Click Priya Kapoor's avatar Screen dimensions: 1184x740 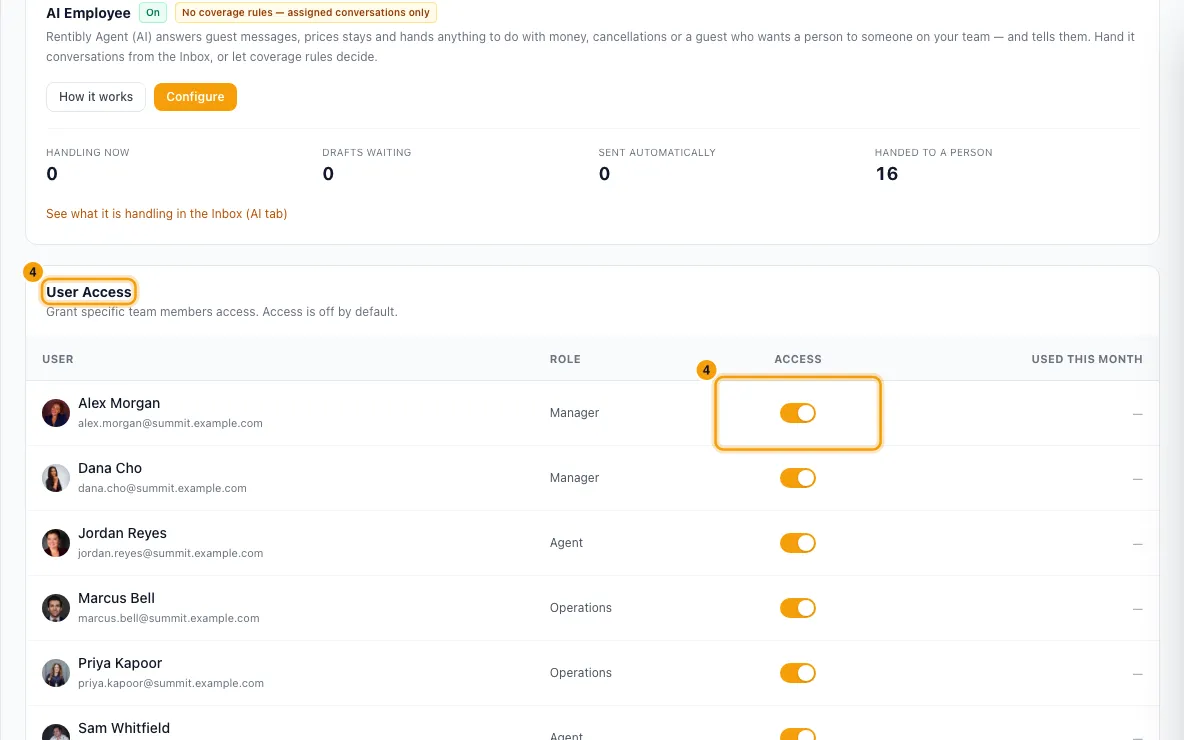pyautogui.click(x=56, y=673)
